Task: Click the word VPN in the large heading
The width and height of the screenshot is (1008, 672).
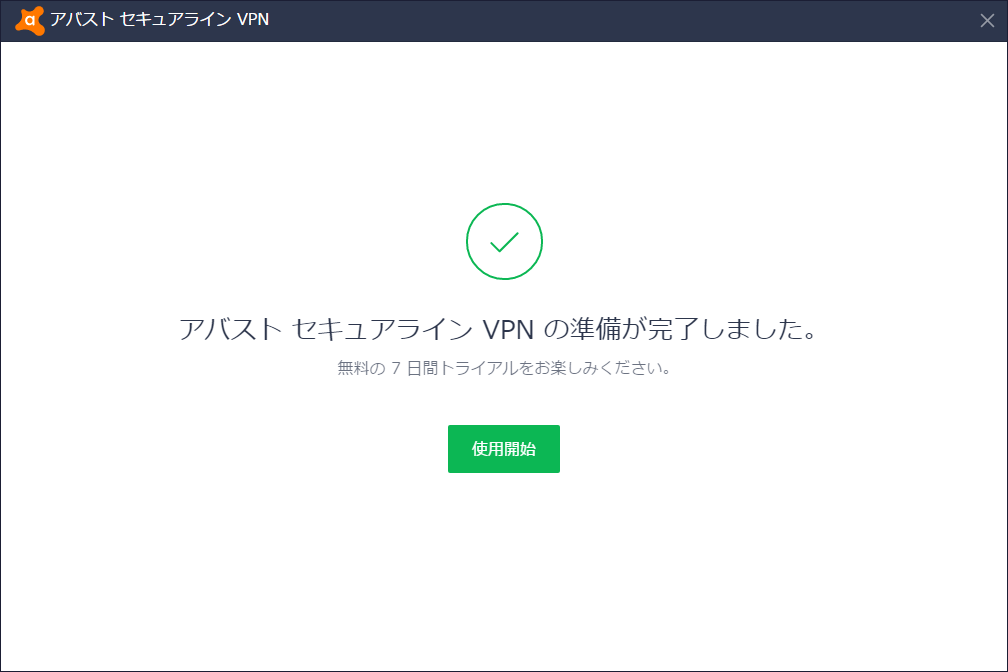Action: [x=508, y=329]
